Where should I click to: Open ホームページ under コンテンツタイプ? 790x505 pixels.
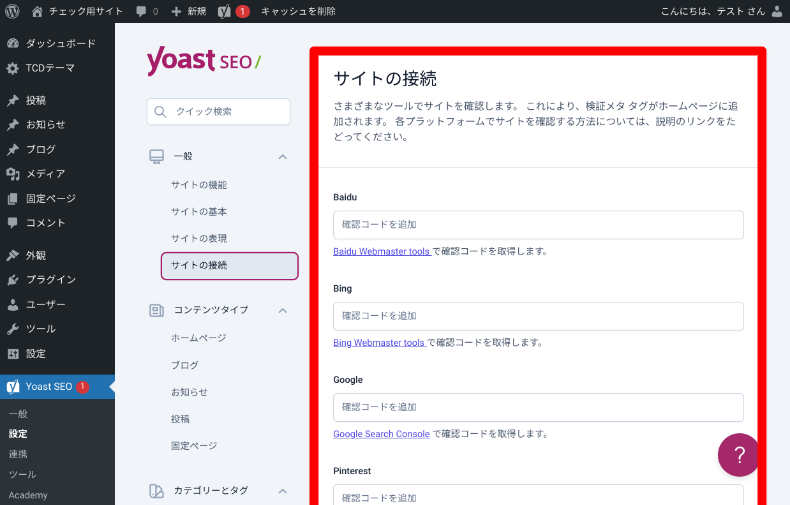(x=199, y=338)
